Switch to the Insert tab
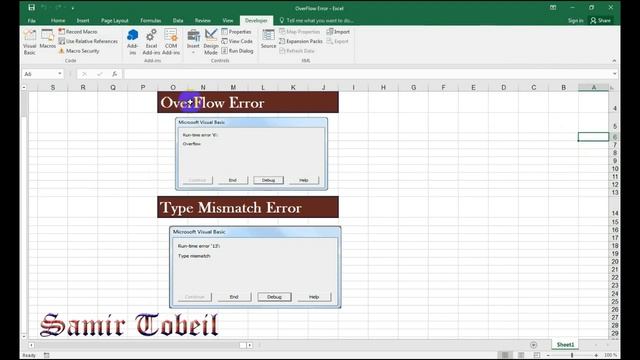This screenshot has height=360, width=640. point(83,20)
